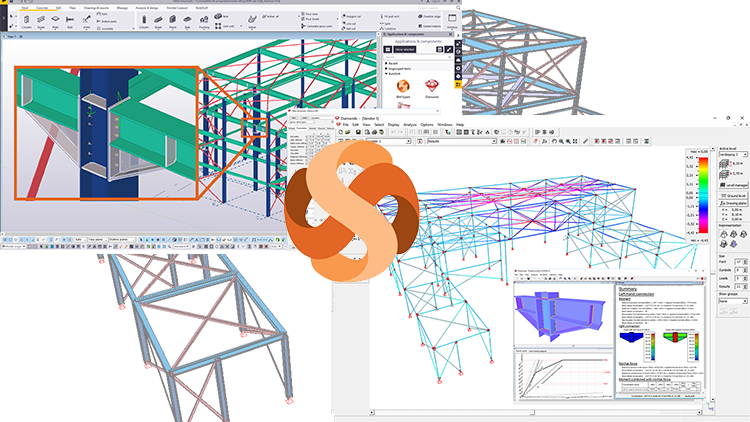Open the Active level dropdown in Diamonds
The width and height of the screenshot is (750, 422).
point(733,155)
